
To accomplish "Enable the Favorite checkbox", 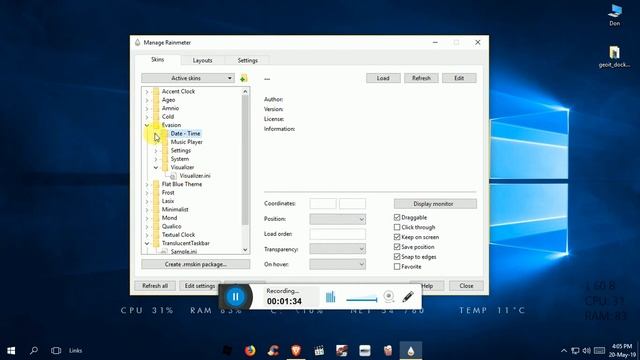I will pos(397,267).
